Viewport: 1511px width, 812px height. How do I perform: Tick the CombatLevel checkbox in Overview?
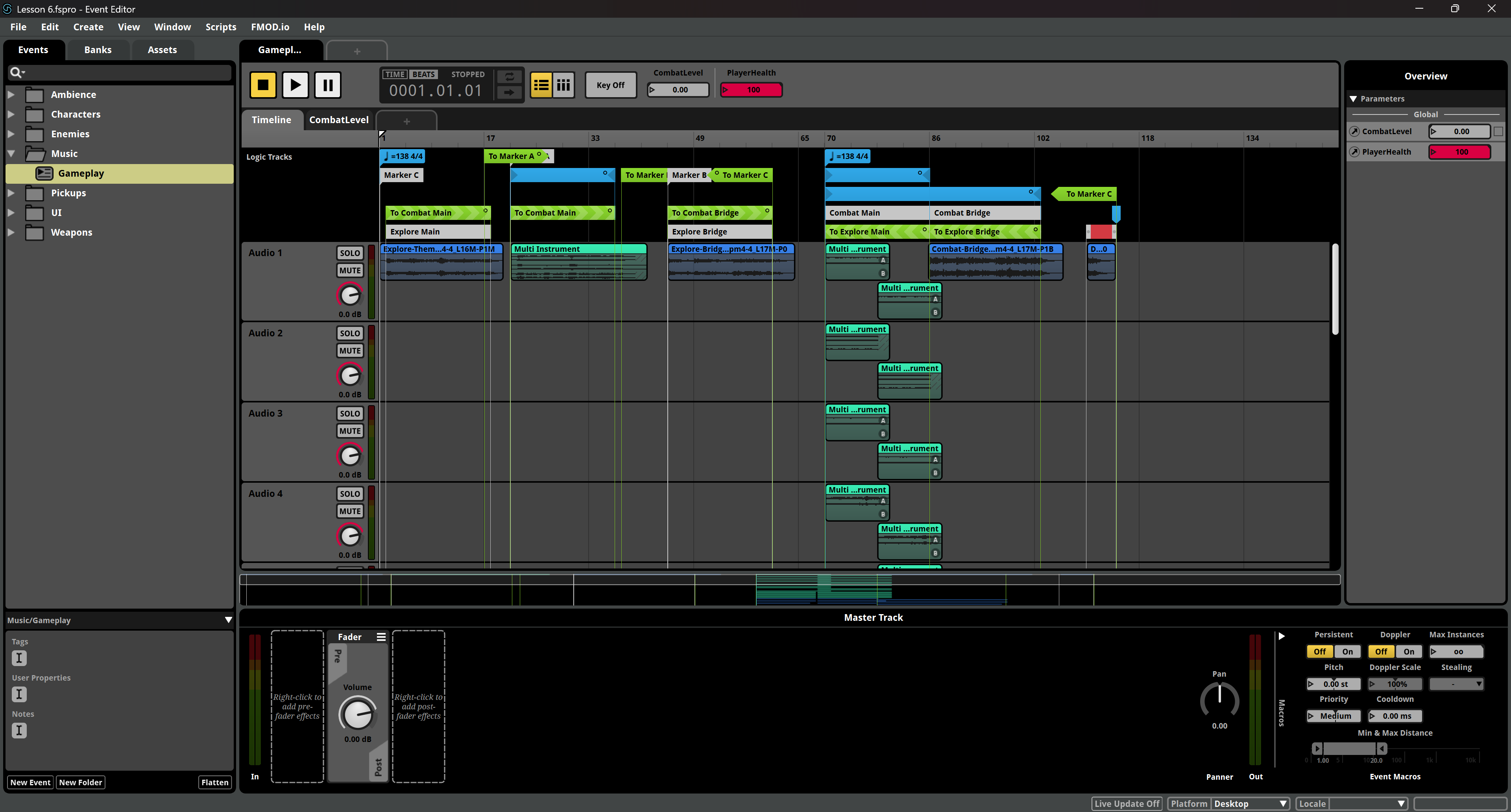1498,131
